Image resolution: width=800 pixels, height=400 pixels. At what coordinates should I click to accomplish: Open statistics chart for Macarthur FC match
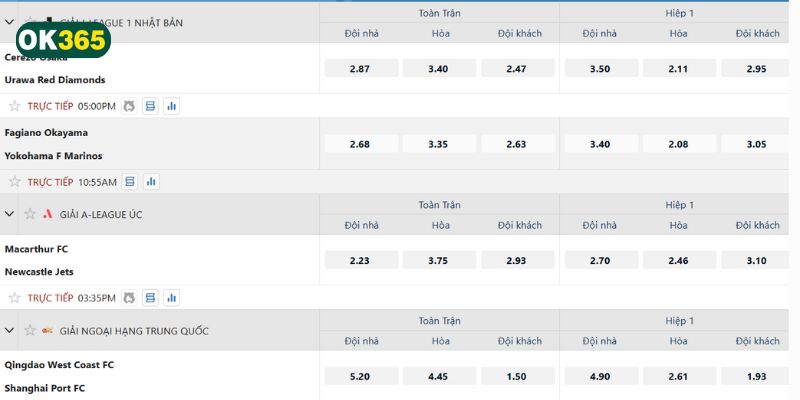tap(171, 298)
